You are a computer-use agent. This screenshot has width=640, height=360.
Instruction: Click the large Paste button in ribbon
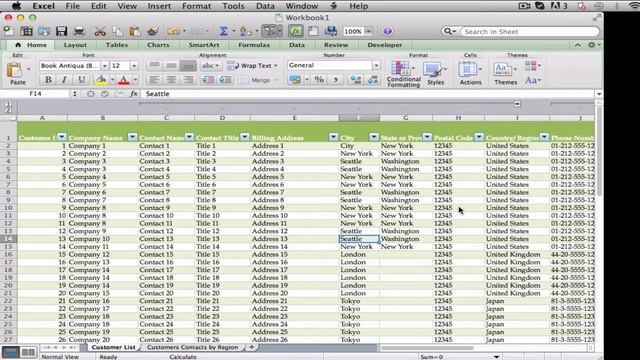tap(16, 73)
